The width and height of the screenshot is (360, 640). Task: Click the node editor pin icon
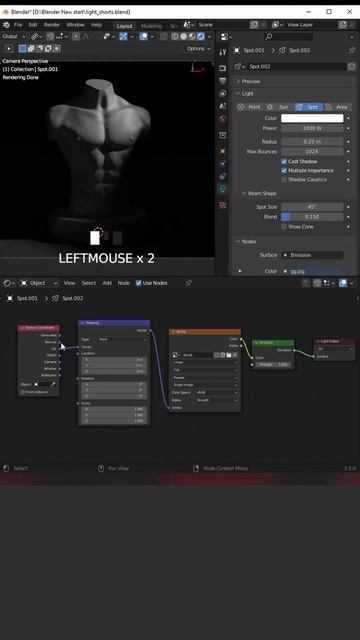188,283
